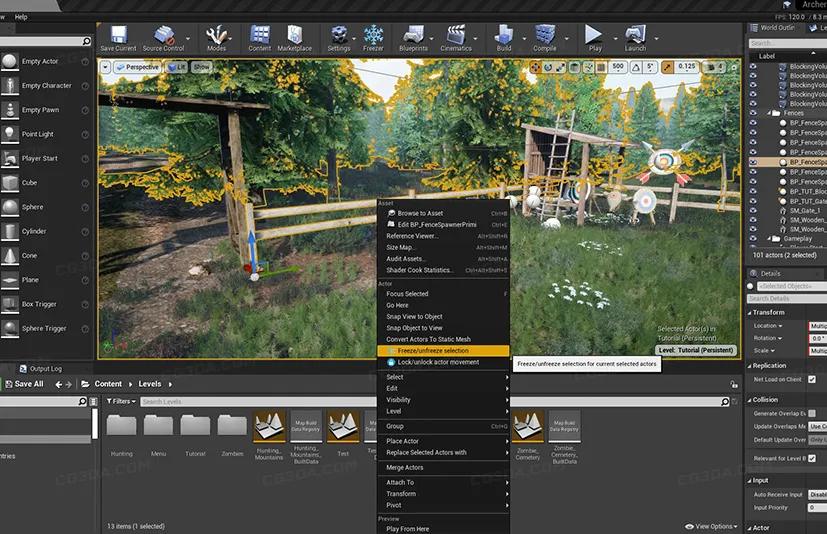Image resolution: width=827 pixels, height=534 pixels.
Task: Click the Hunting_Mountains level thumbnail
Action: click(x=269, y=426)
